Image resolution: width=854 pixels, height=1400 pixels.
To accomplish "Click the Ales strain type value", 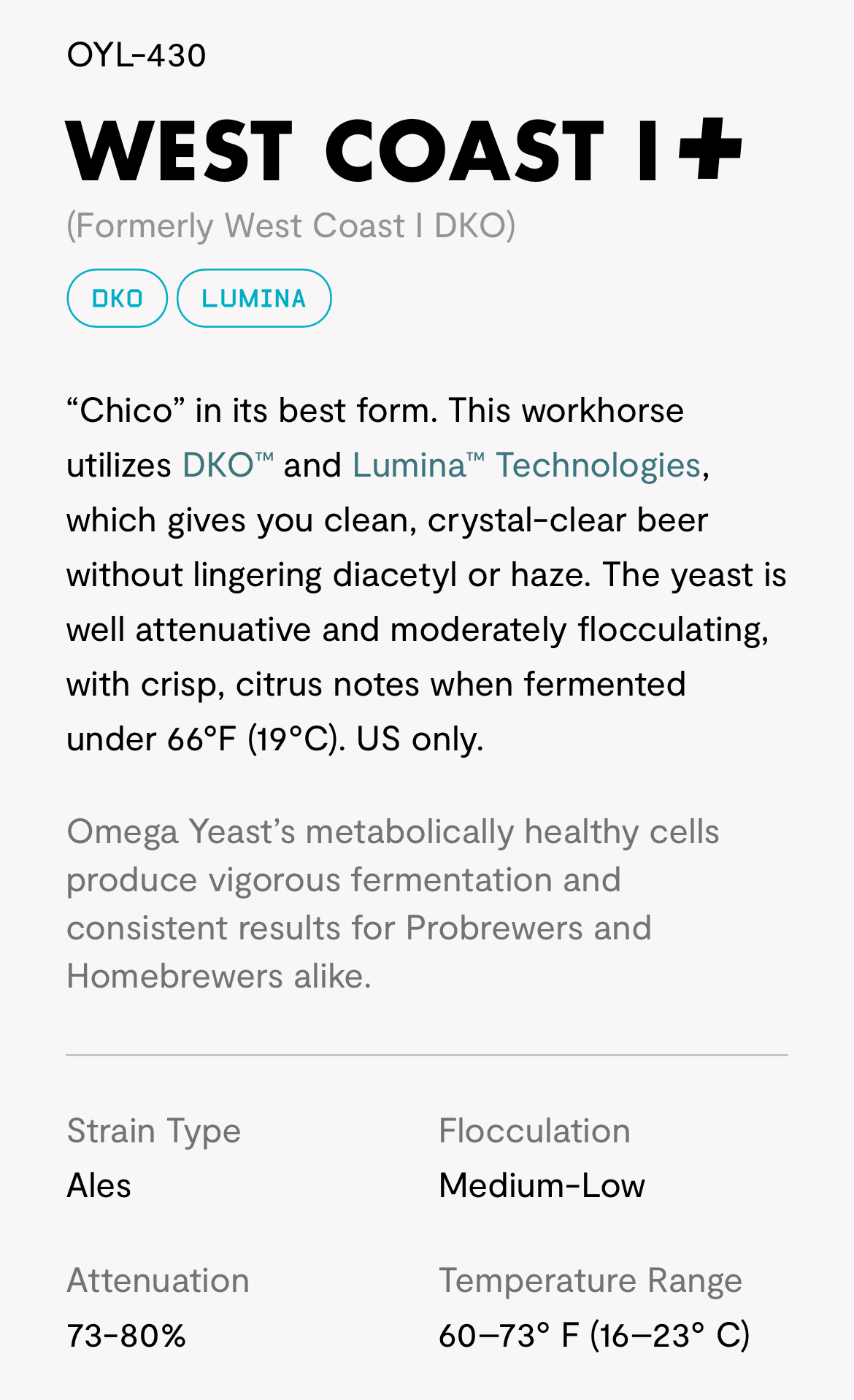I will [99, 1185].
